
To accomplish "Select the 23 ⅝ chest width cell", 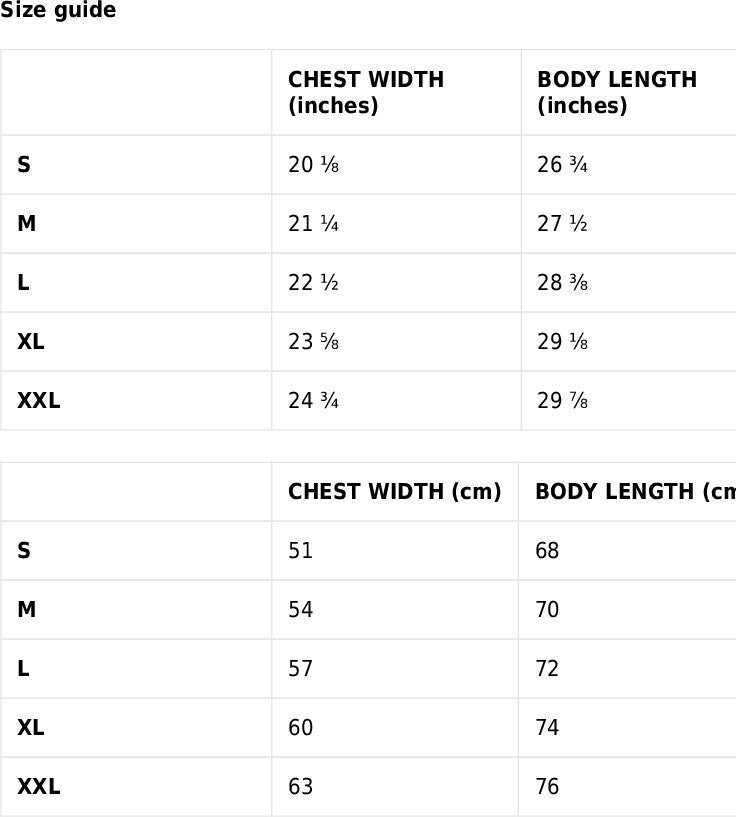I will [x=396, y=342].
